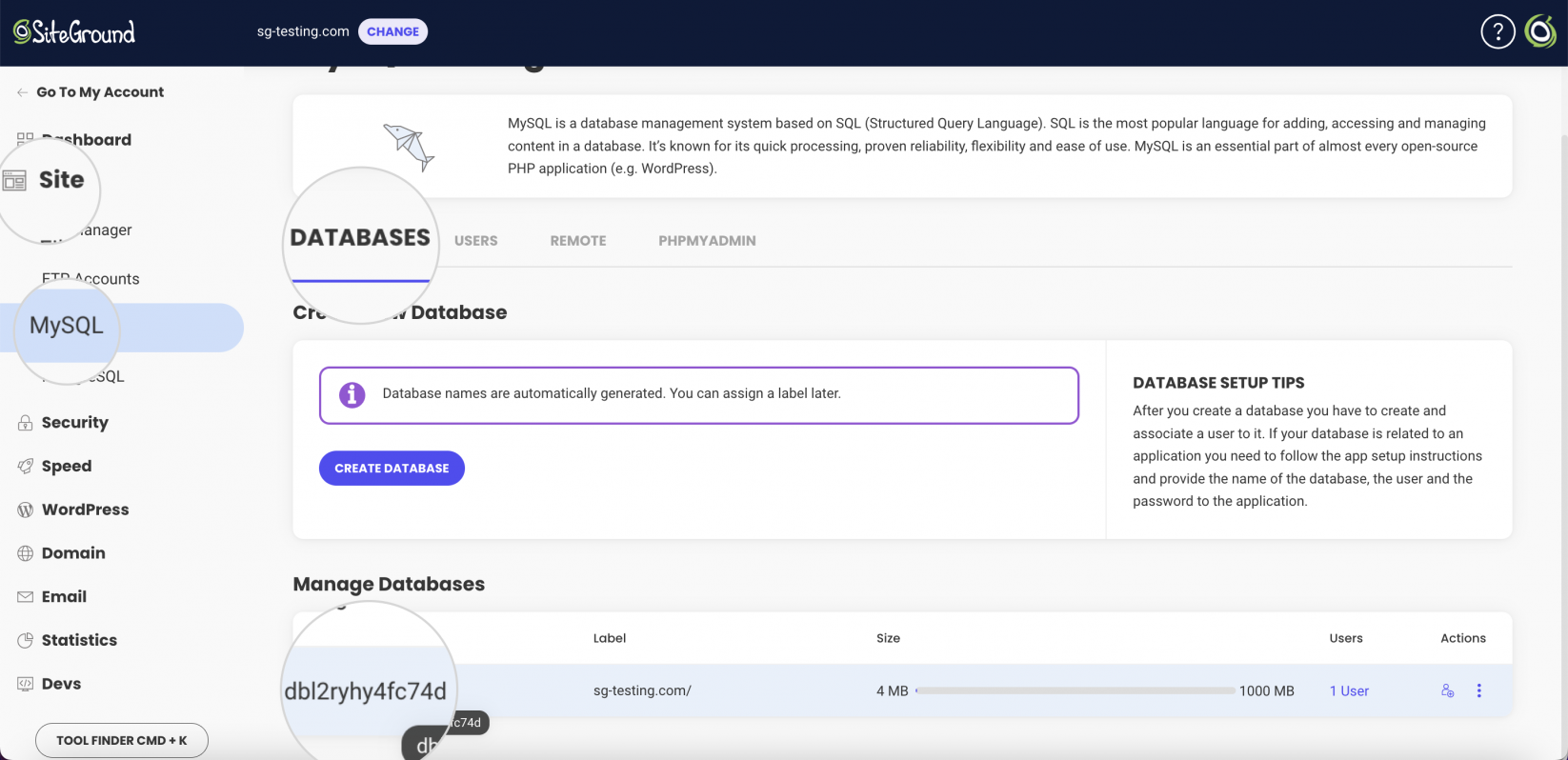
Task: Click the Label column header
Action: coord(610,638)
